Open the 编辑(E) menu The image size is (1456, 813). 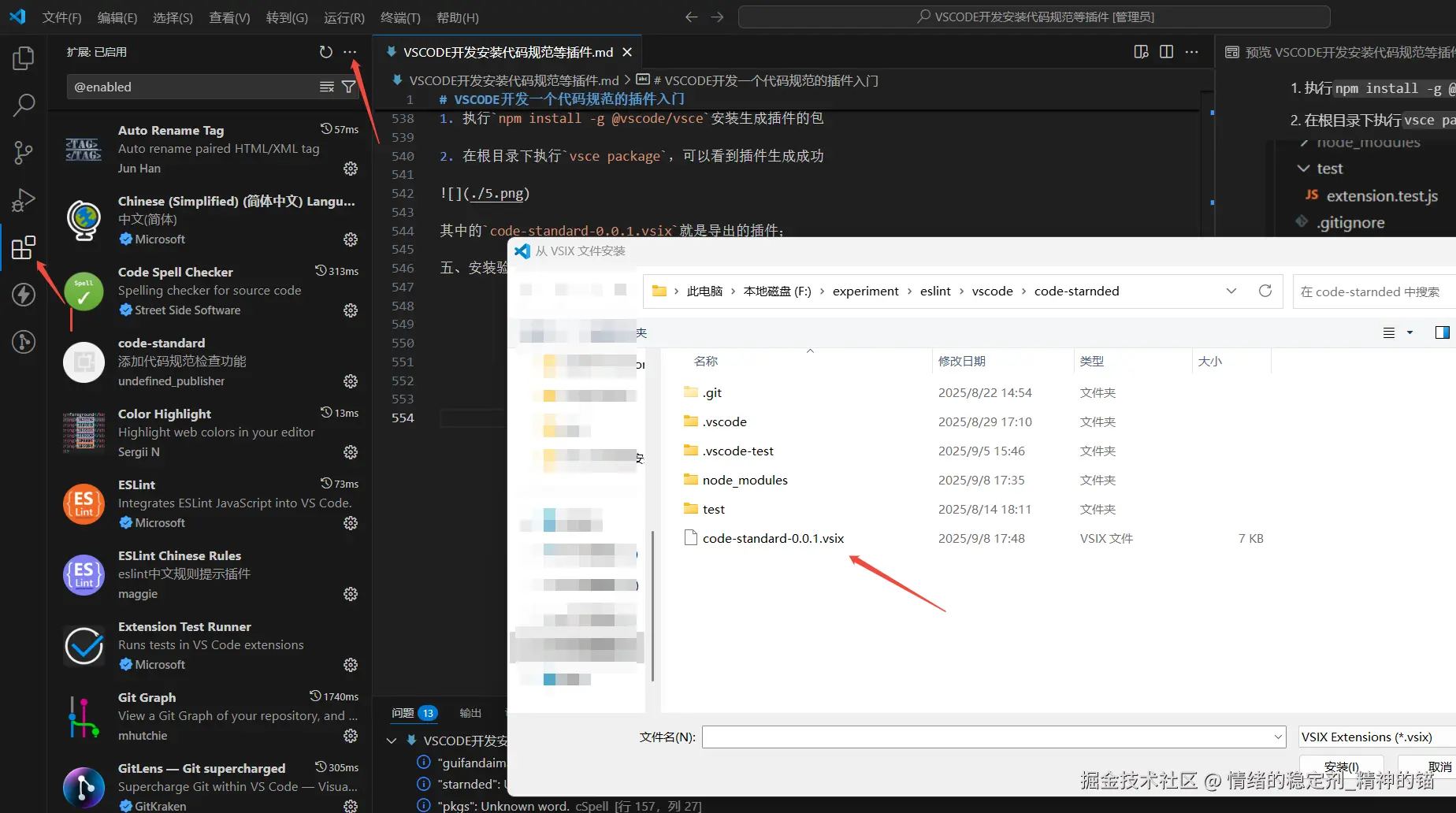[117, 17]
